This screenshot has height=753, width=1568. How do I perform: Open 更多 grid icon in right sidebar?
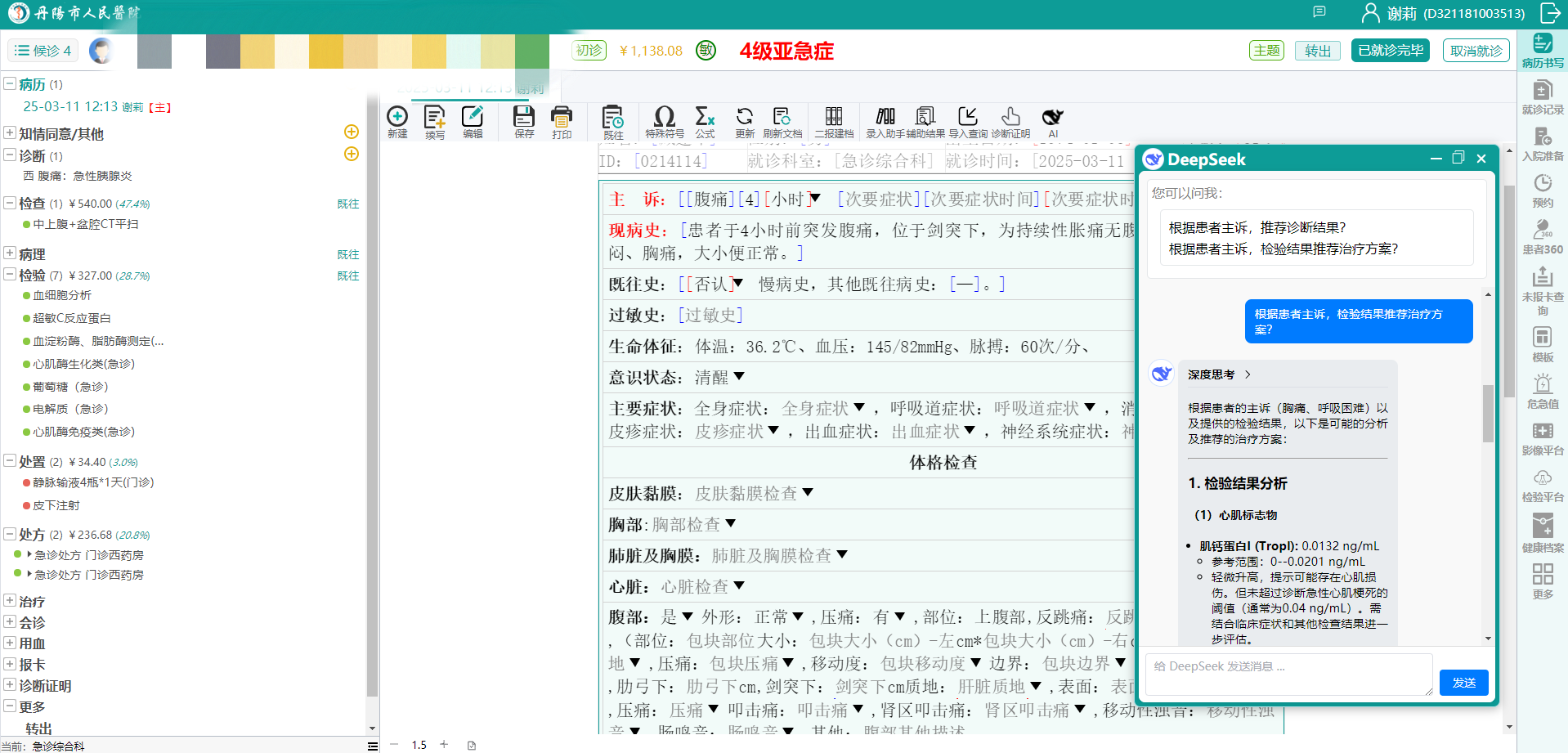[1543, 581]
